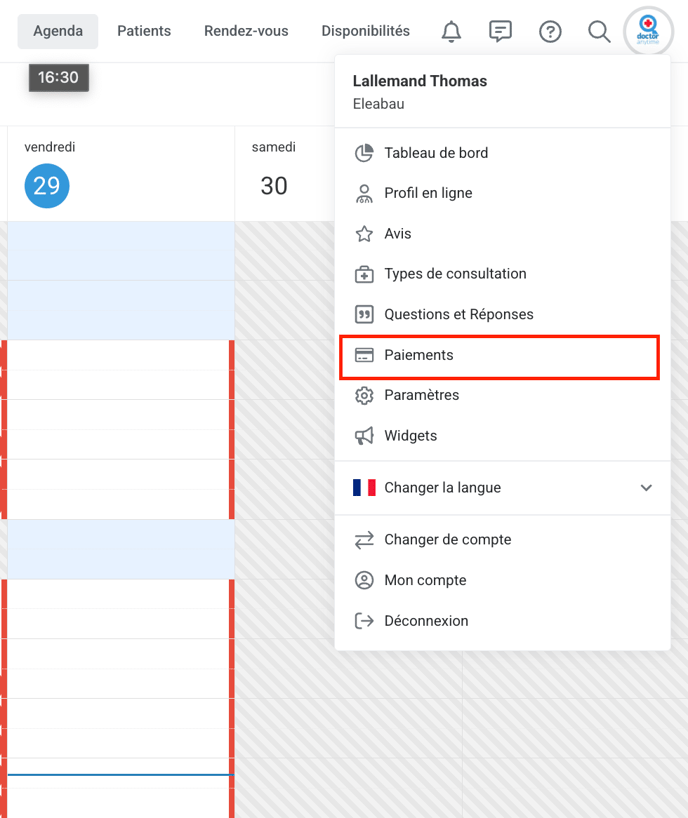
Task: Click the doctoranytime profile avatar
Action: pyautogui.click(x=648, y=31)
